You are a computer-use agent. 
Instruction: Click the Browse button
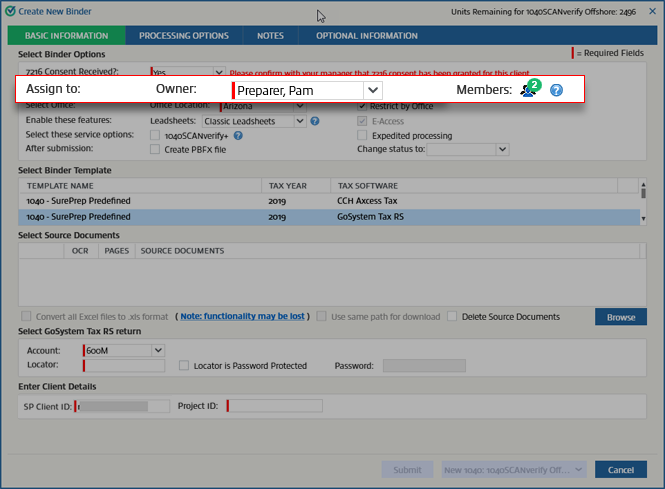620,317
